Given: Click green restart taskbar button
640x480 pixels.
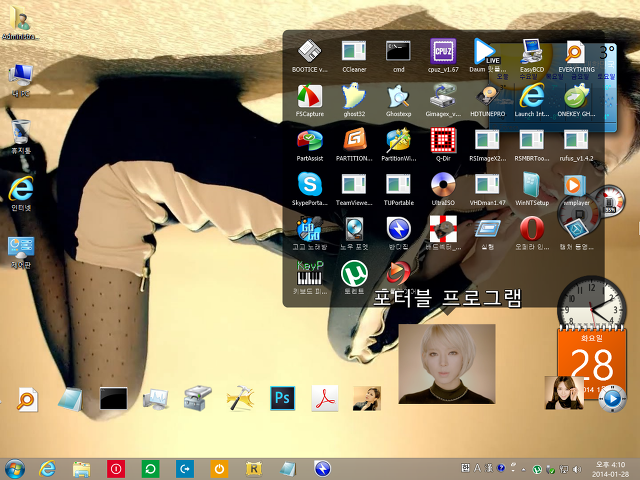Looking at the screenshot, I should 150,469.
